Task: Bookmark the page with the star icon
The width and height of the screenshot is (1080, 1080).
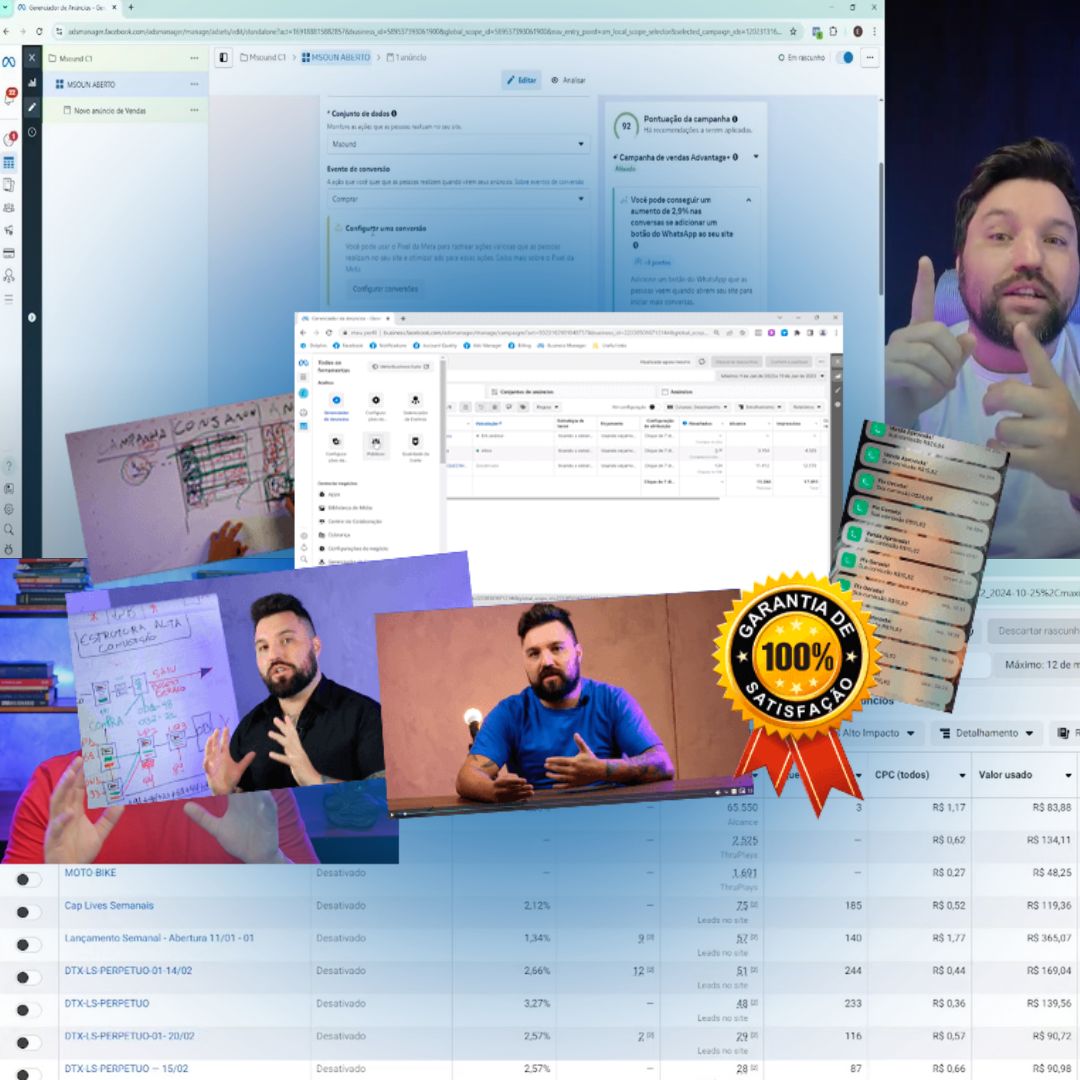Action: 793,31
